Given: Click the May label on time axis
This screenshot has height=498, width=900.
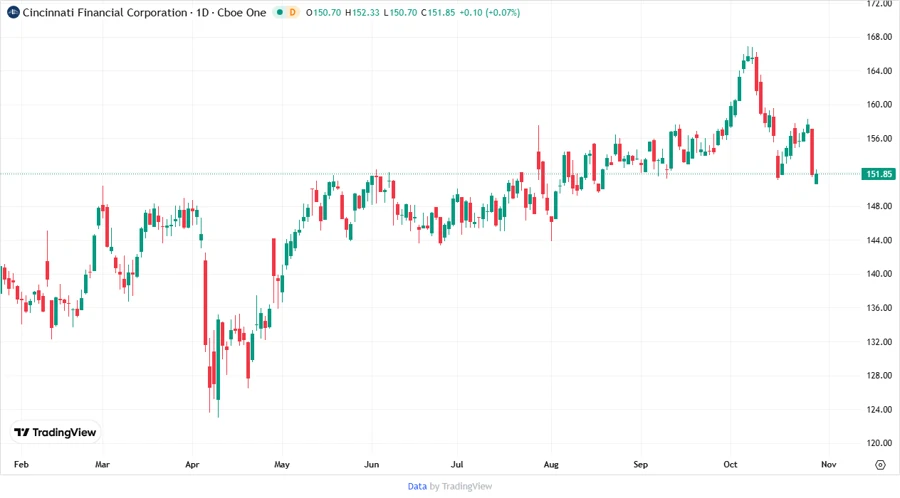Looking at the screenshot, I should (282, 464).
